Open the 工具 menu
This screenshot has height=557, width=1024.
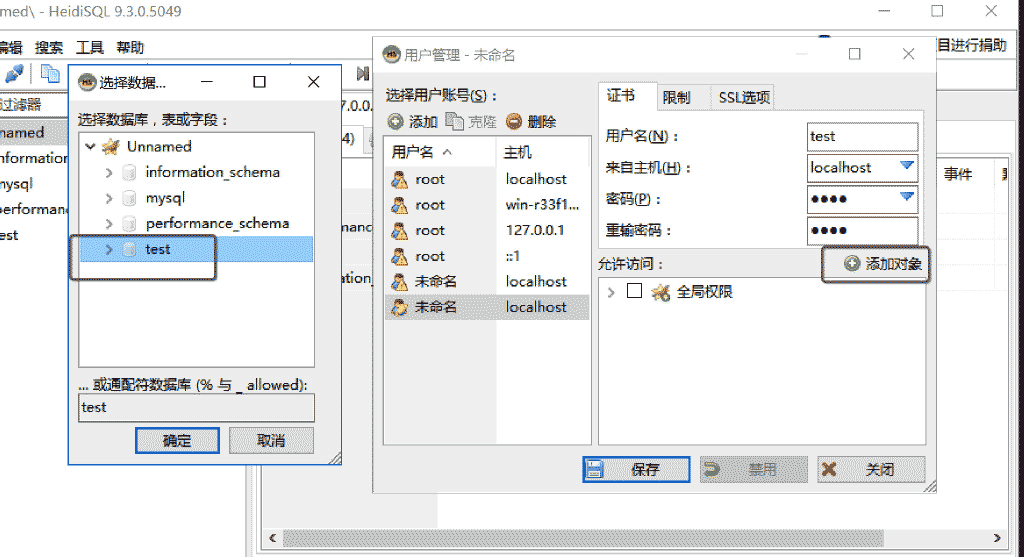[x=89, y=48]
